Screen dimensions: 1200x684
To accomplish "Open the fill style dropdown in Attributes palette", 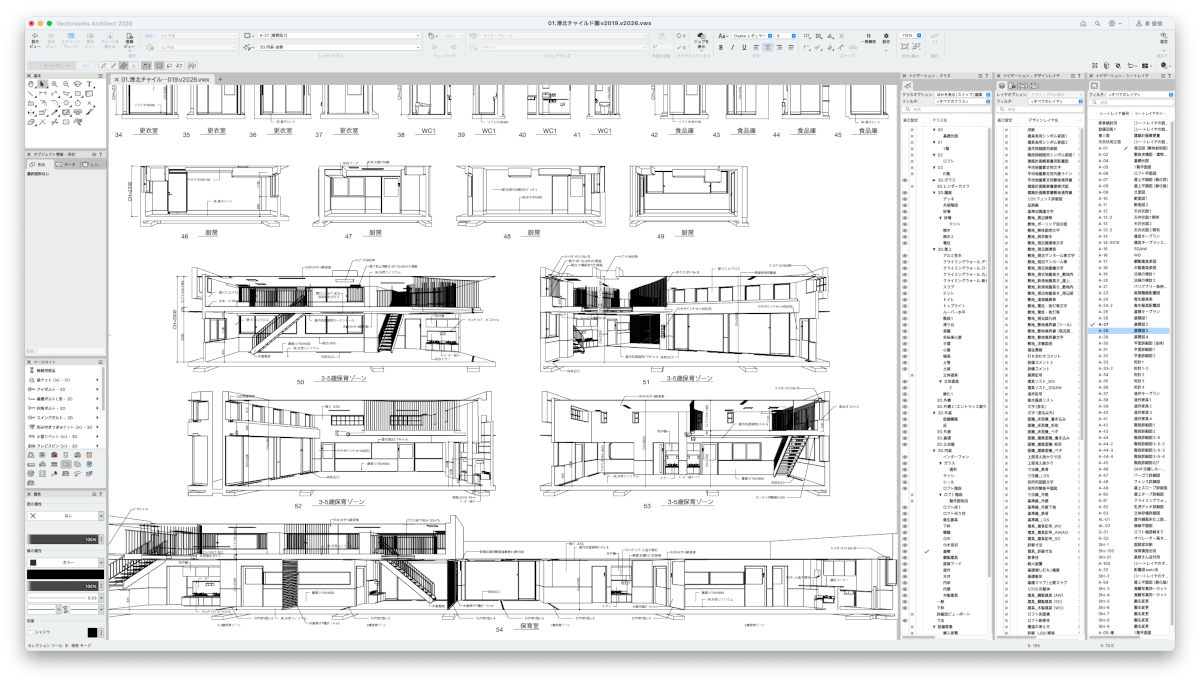I will pyautogui.click(x=65, y=516).
